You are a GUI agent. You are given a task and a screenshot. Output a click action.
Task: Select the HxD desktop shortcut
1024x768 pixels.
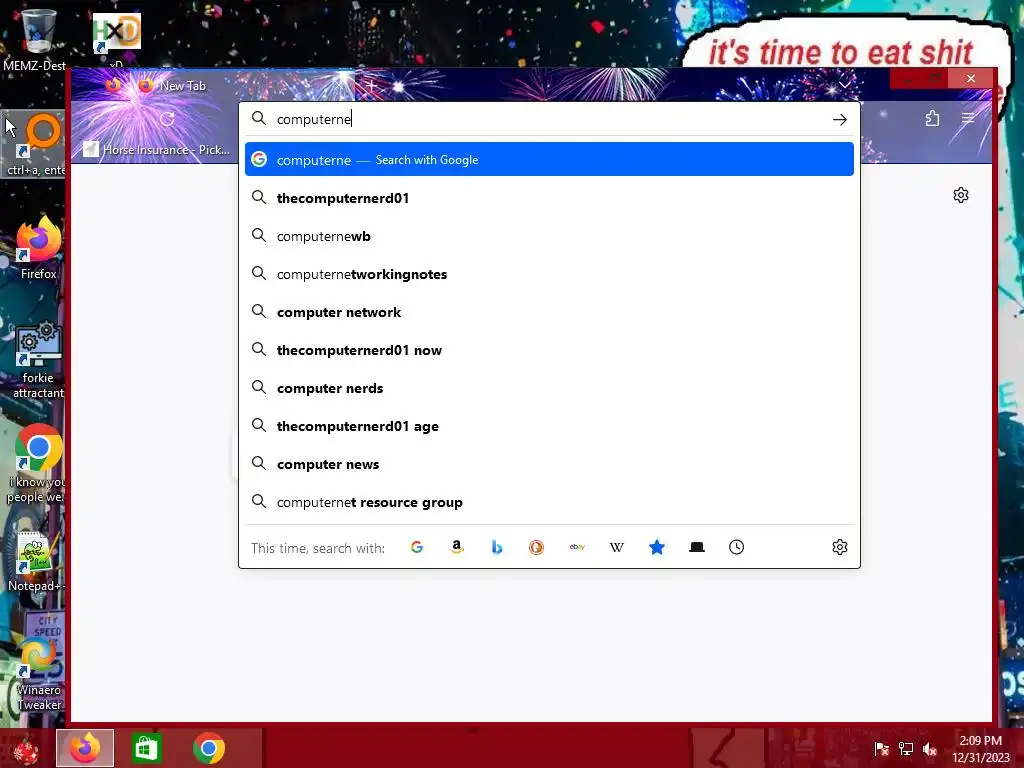(x=117, y=39)
